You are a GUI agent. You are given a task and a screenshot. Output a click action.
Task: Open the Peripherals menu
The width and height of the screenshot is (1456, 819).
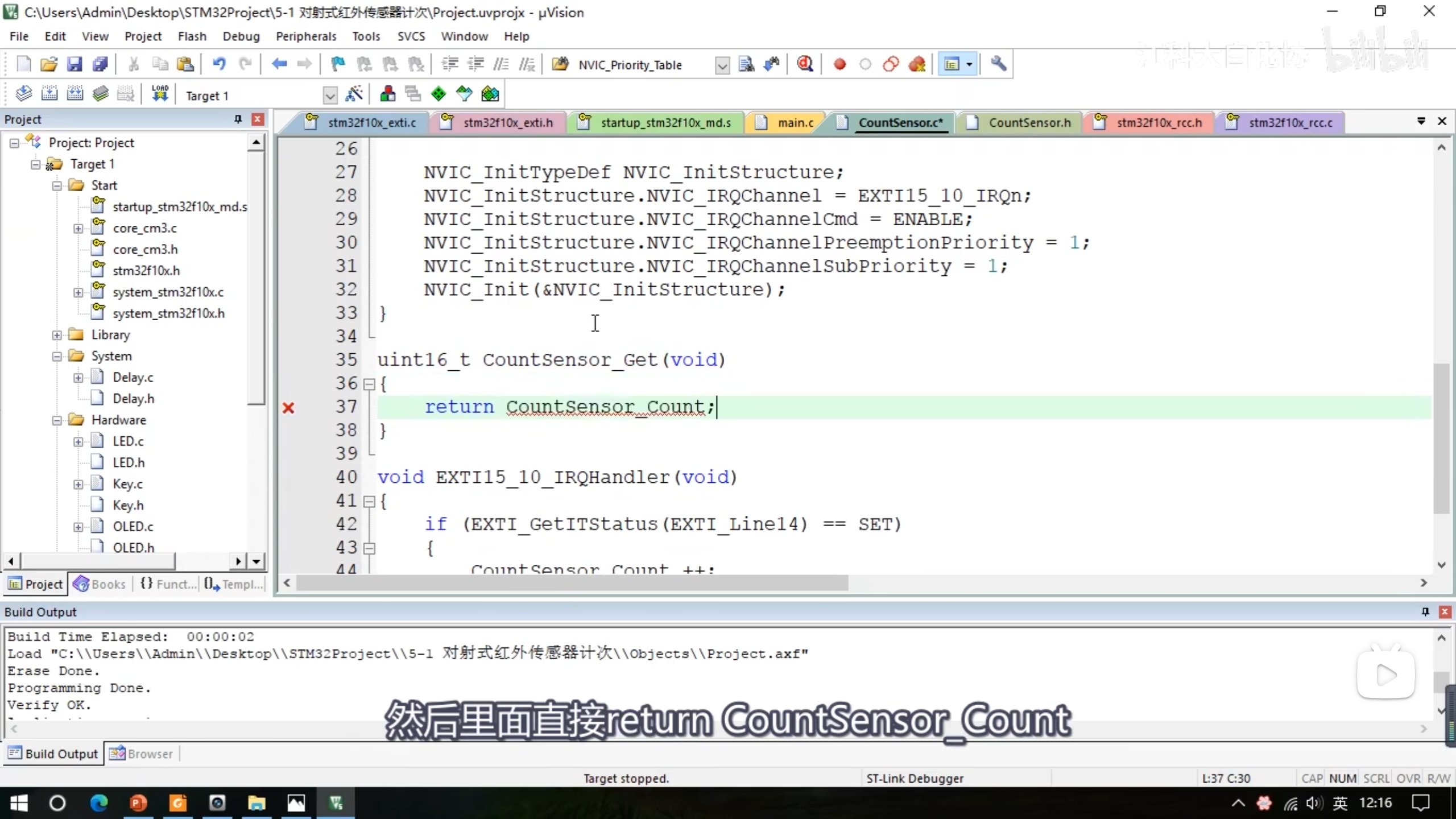coord(306,36)
